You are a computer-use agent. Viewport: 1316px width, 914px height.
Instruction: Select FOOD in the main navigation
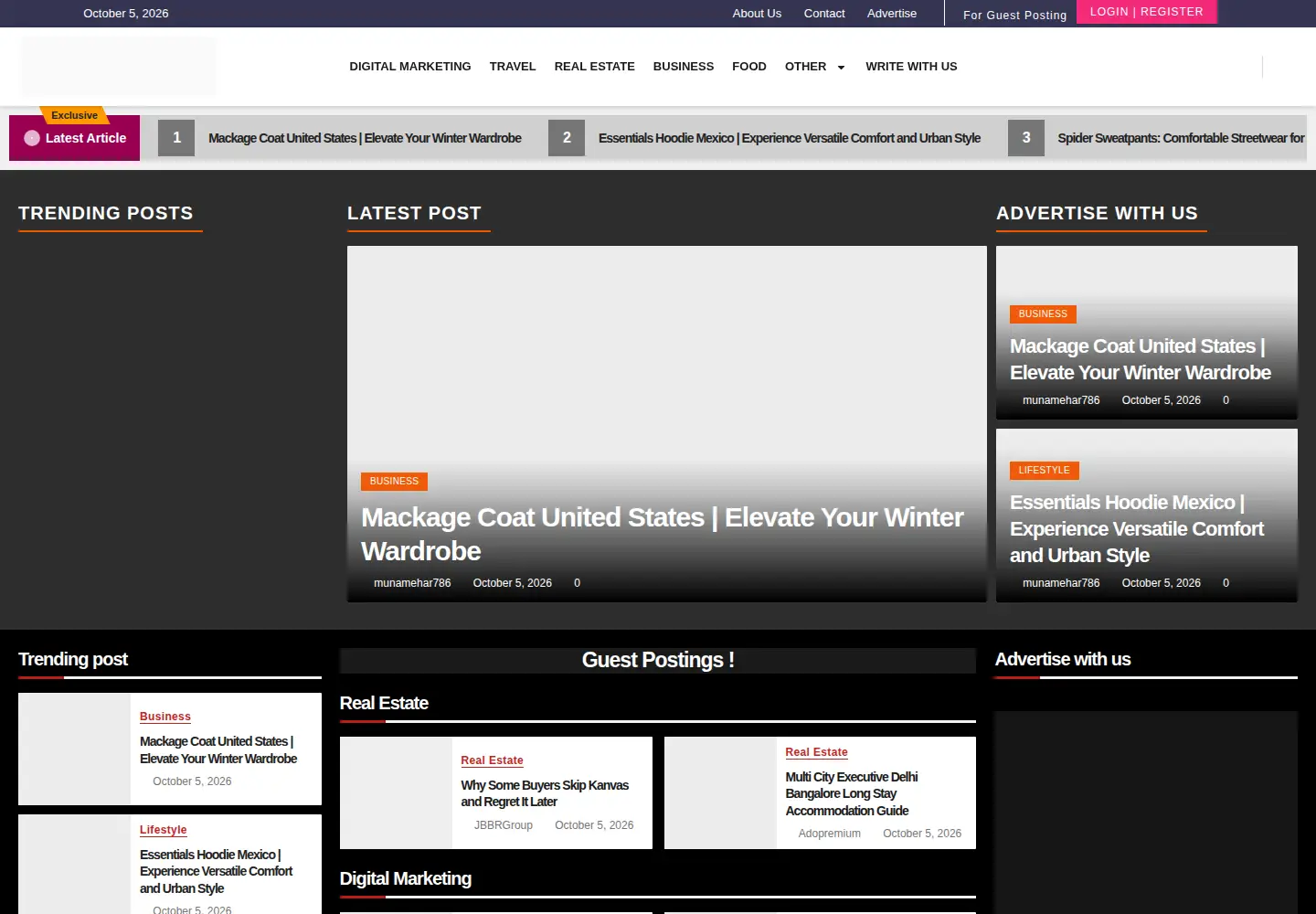pyautogui.click(x=749, y=67)
